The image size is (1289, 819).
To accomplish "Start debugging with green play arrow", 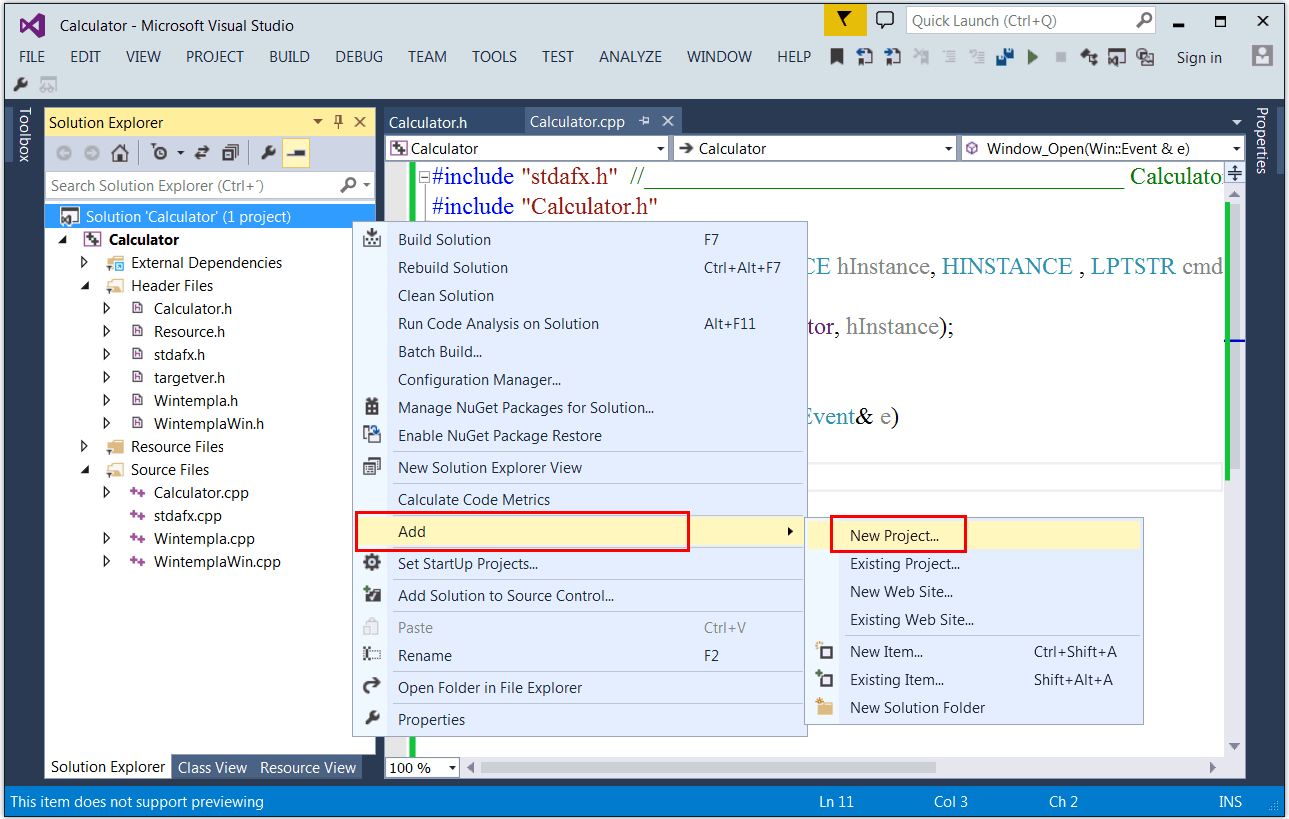I will tap(1033, 57).
